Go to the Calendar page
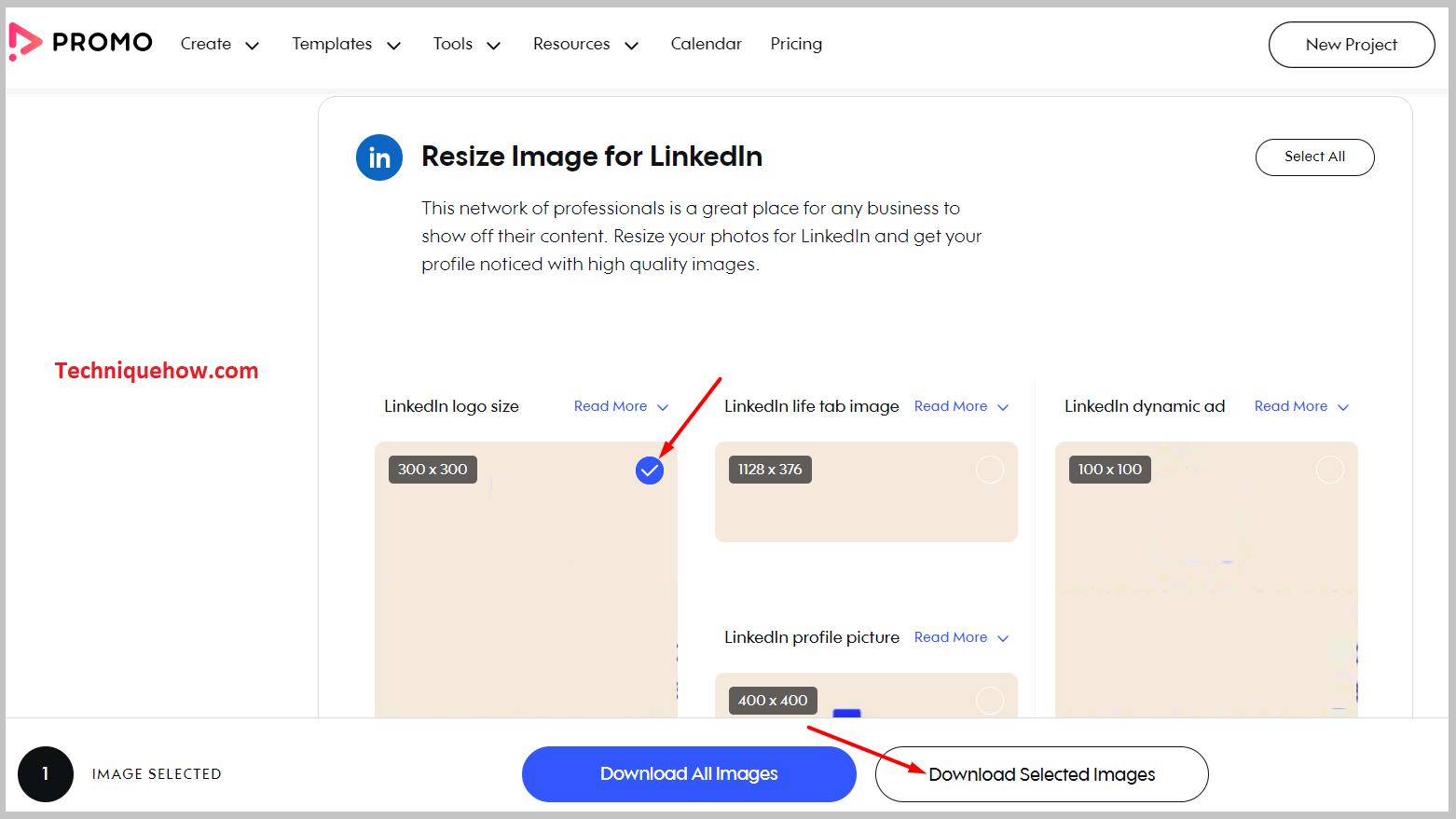 [x=706, y=44]
